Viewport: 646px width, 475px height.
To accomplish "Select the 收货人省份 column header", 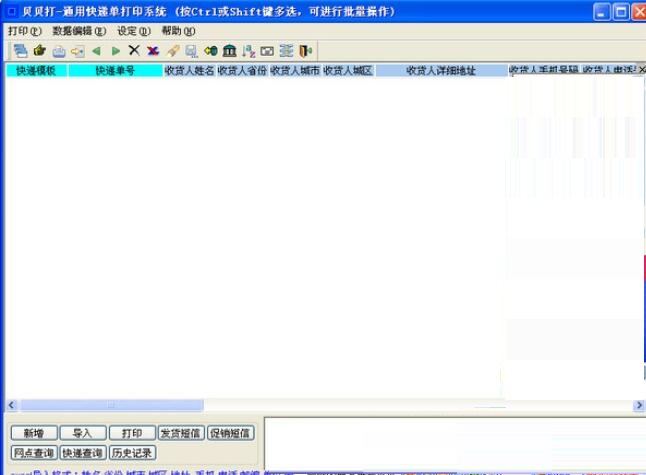I will click(x=242, y=70).
